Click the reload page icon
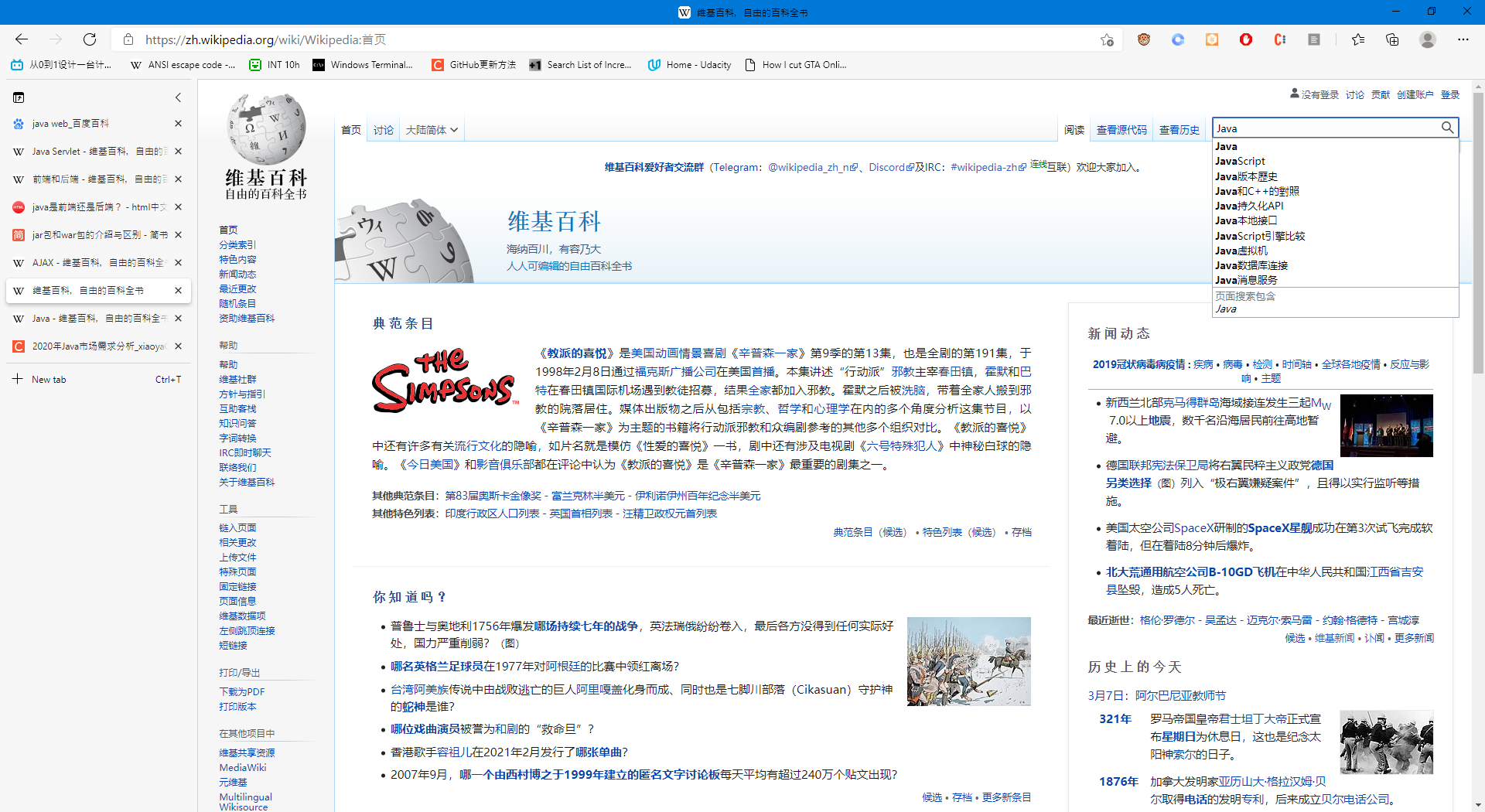Viewport: 1485px width, 812px height. click(89, 39)
